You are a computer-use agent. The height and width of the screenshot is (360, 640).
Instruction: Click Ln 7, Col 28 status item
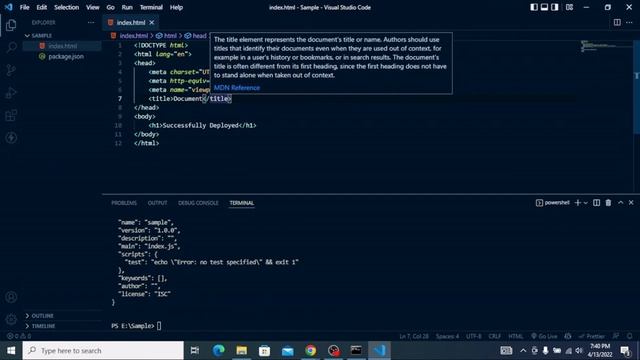point(414,336)
